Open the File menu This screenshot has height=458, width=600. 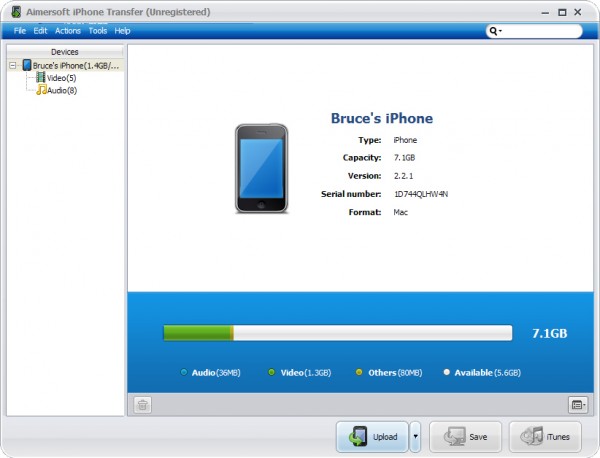pyautogui.click(x=20, y=31)
